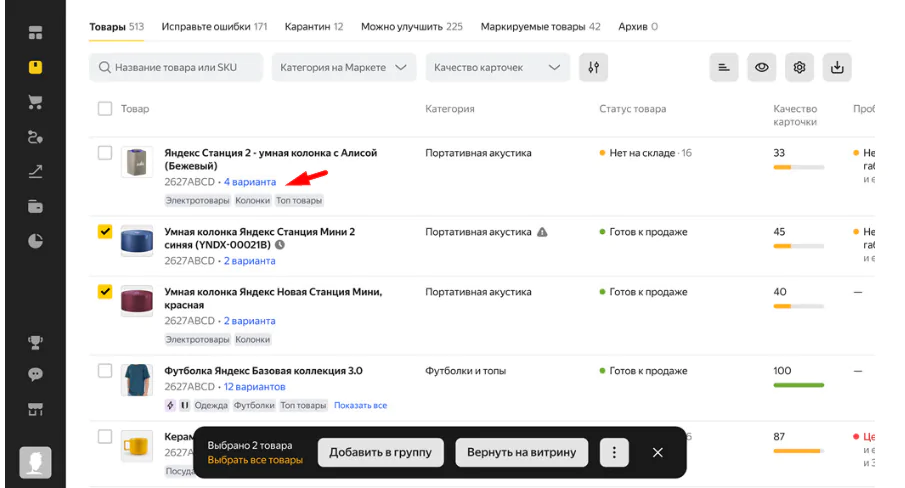Open the shopping cart sidebar icon
The height and width of the screenshot is (488, 905).
coord(35,102)
